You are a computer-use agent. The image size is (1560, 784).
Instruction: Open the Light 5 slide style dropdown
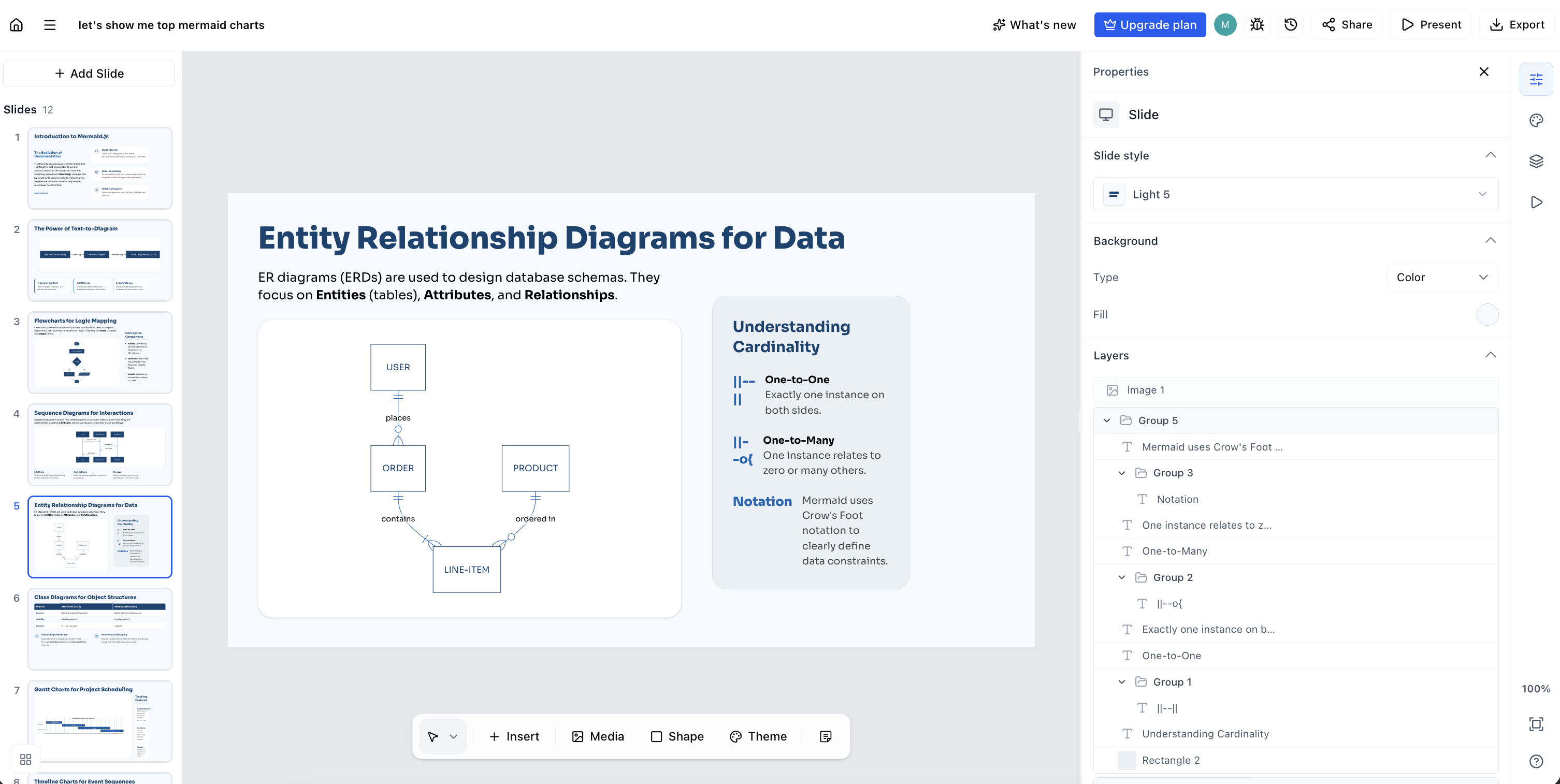pyautogui.click(x=1295, y=194)
